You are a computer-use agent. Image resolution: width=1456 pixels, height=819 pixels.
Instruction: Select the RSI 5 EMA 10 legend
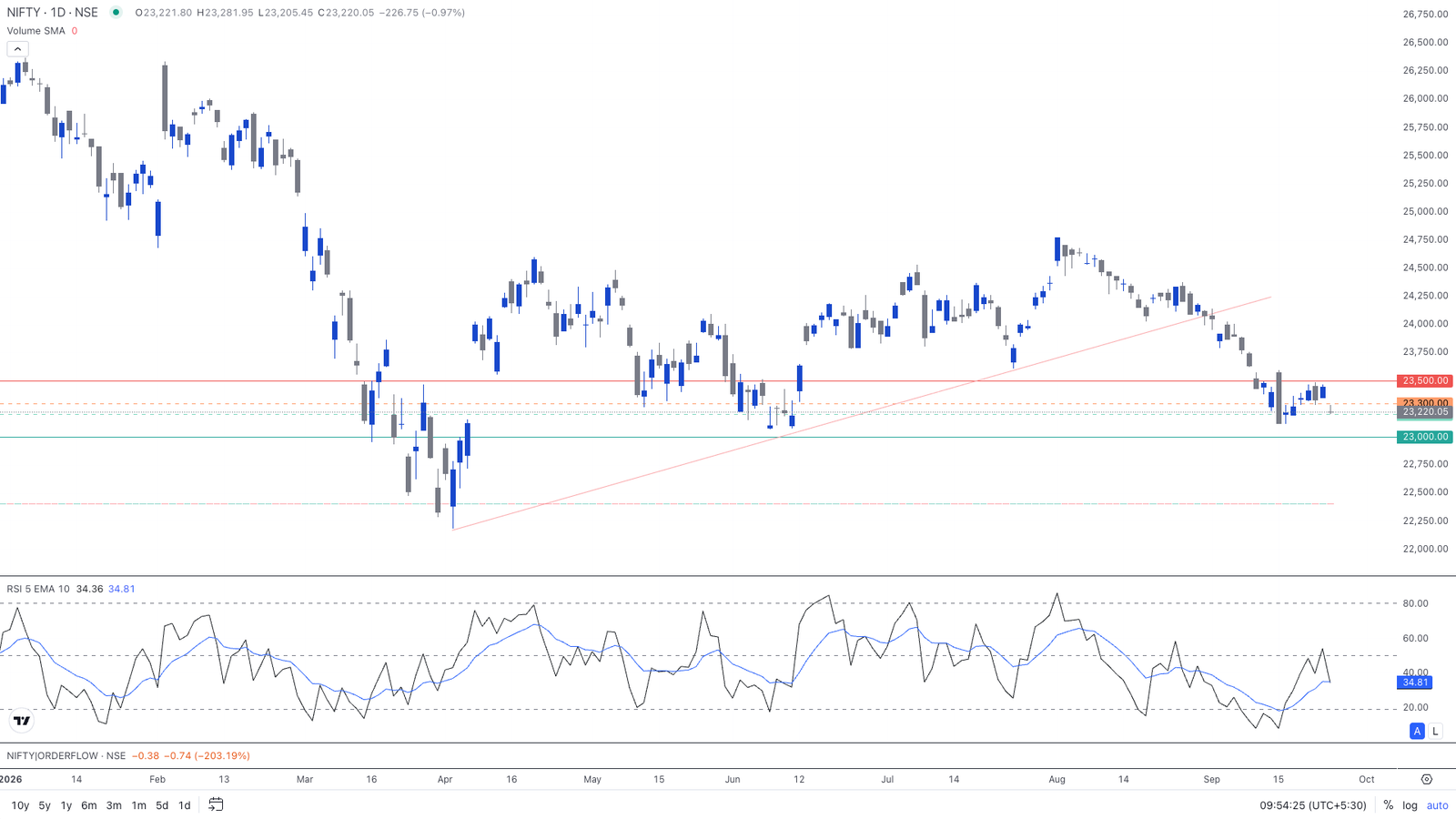tap(38, 589)
